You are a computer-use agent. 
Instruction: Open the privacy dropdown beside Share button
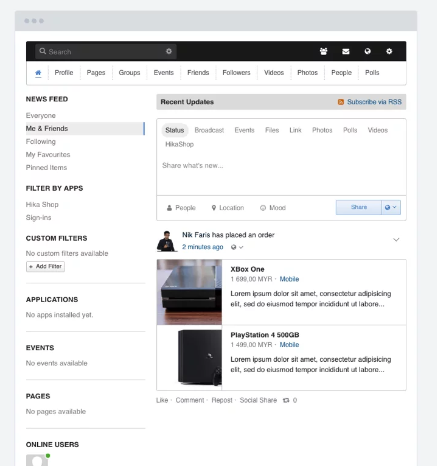[391, 207]
